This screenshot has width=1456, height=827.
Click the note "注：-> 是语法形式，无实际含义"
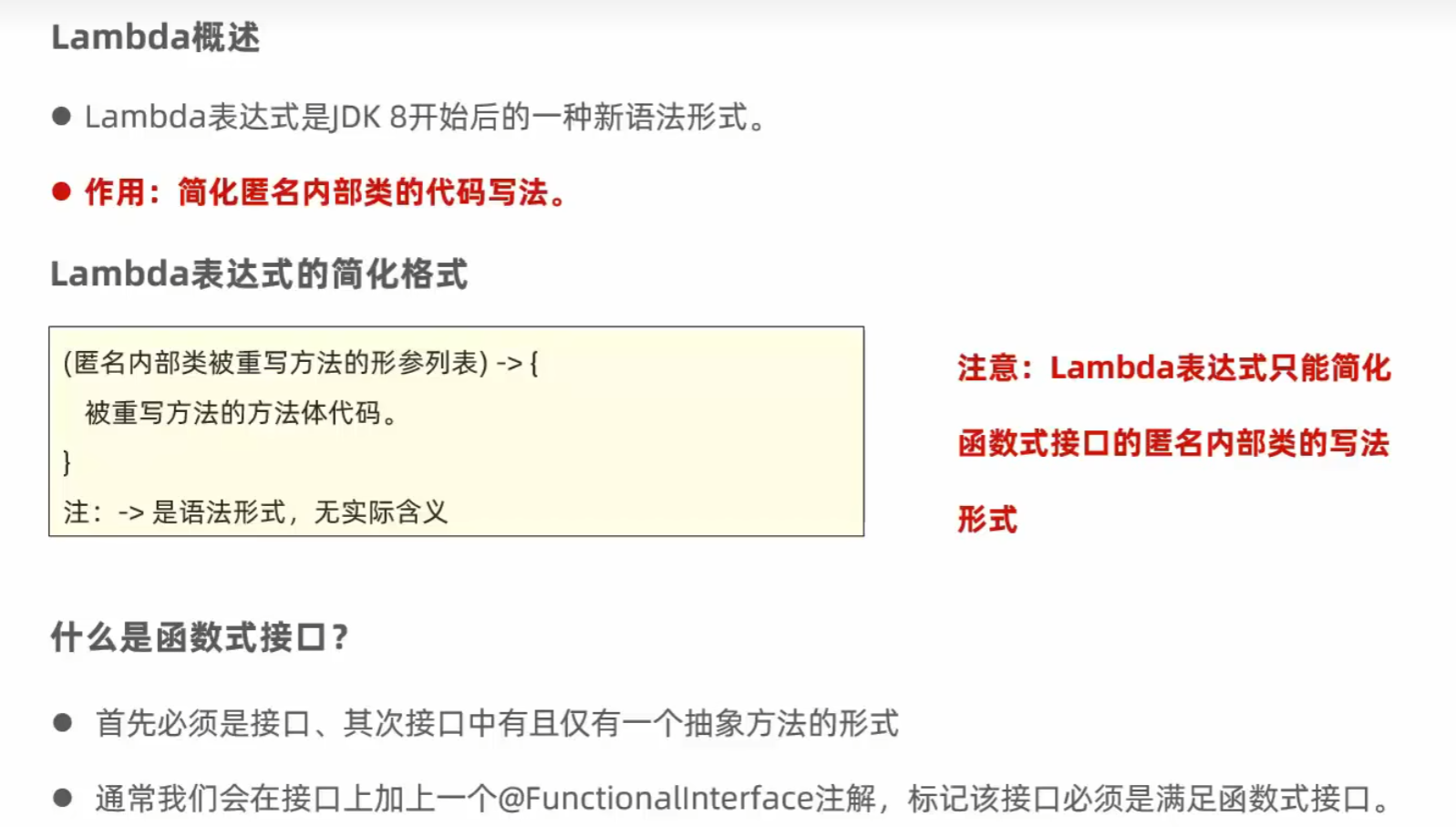(255, 512)
